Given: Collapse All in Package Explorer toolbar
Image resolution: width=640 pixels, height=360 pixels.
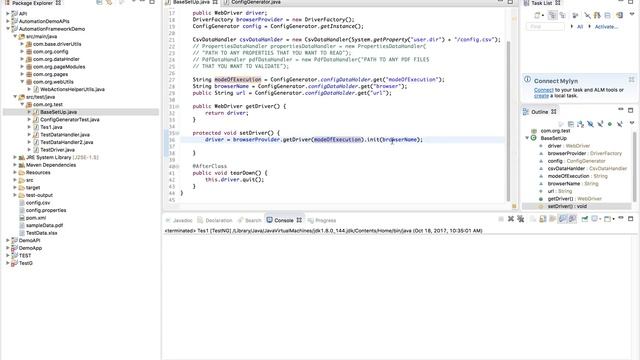Looking at the screenshot, I should click(99, 2).
